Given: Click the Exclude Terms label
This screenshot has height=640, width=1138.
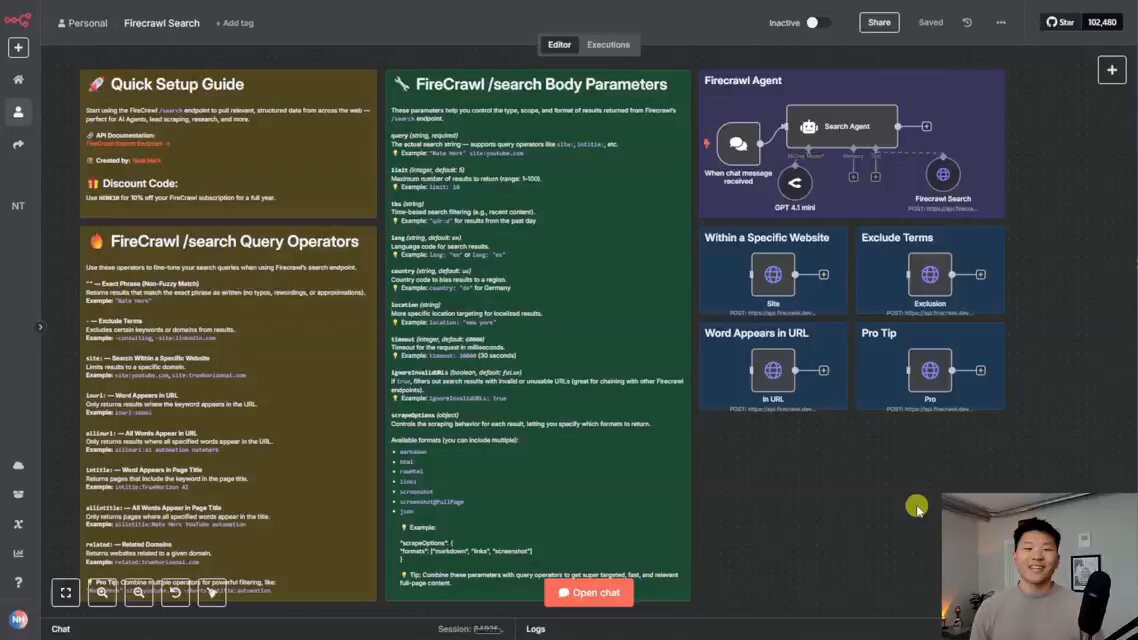Looking at the screenshot, I should click(x=897, y=237).
